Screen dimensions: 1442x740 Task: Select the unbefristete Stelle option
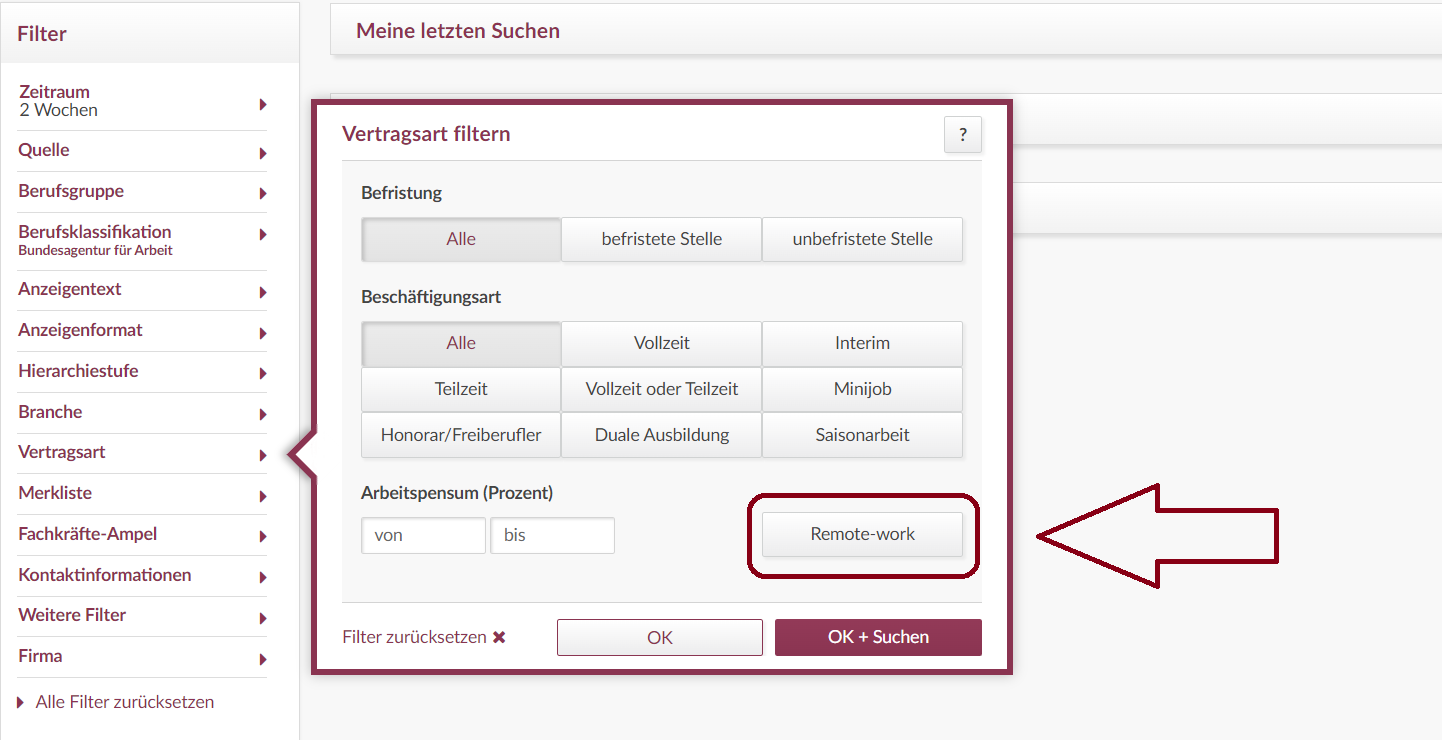coord(862,239)
